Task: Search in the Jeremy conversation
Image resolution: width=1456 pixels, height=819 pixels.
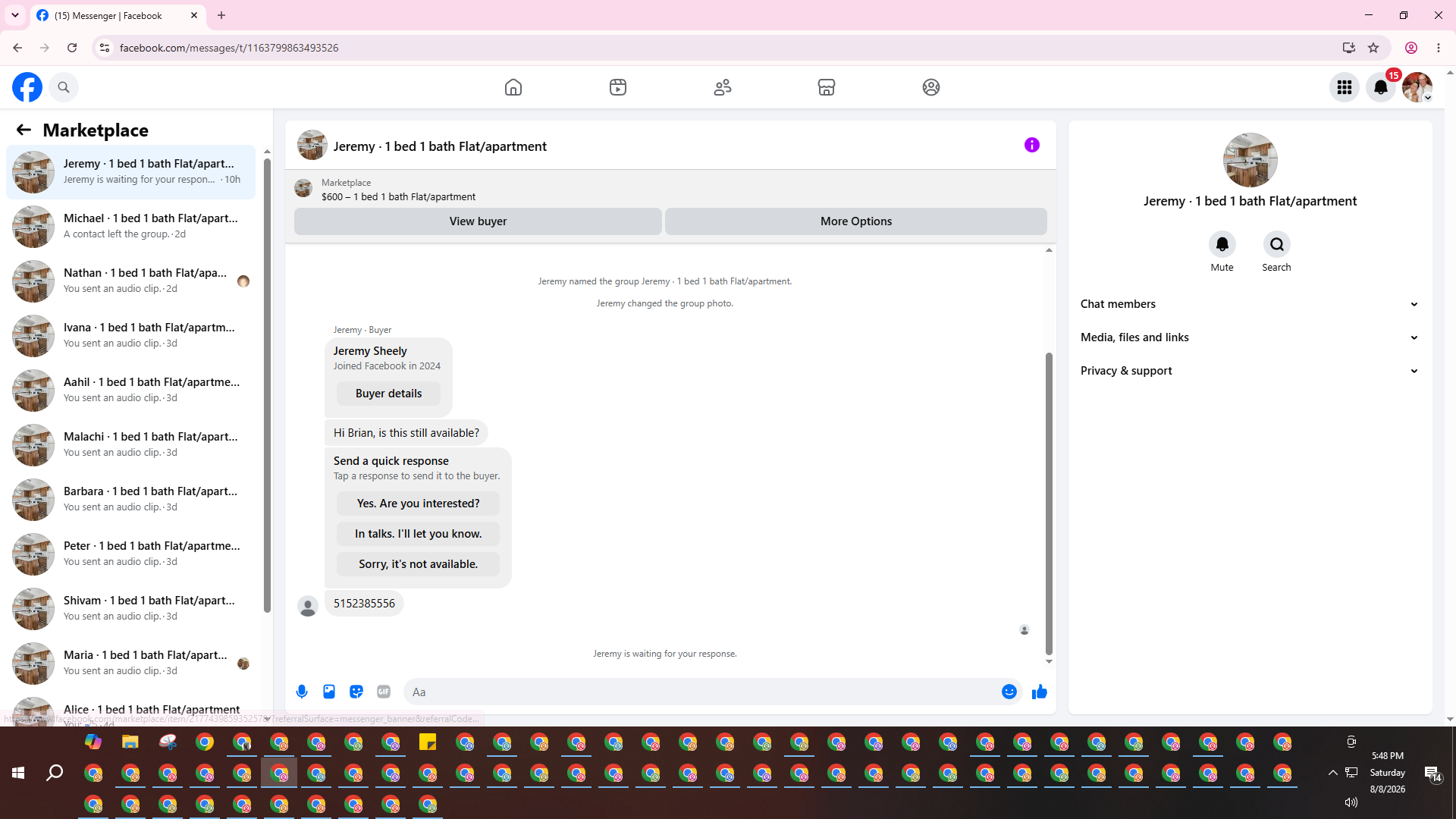Action: [1277, 244]
